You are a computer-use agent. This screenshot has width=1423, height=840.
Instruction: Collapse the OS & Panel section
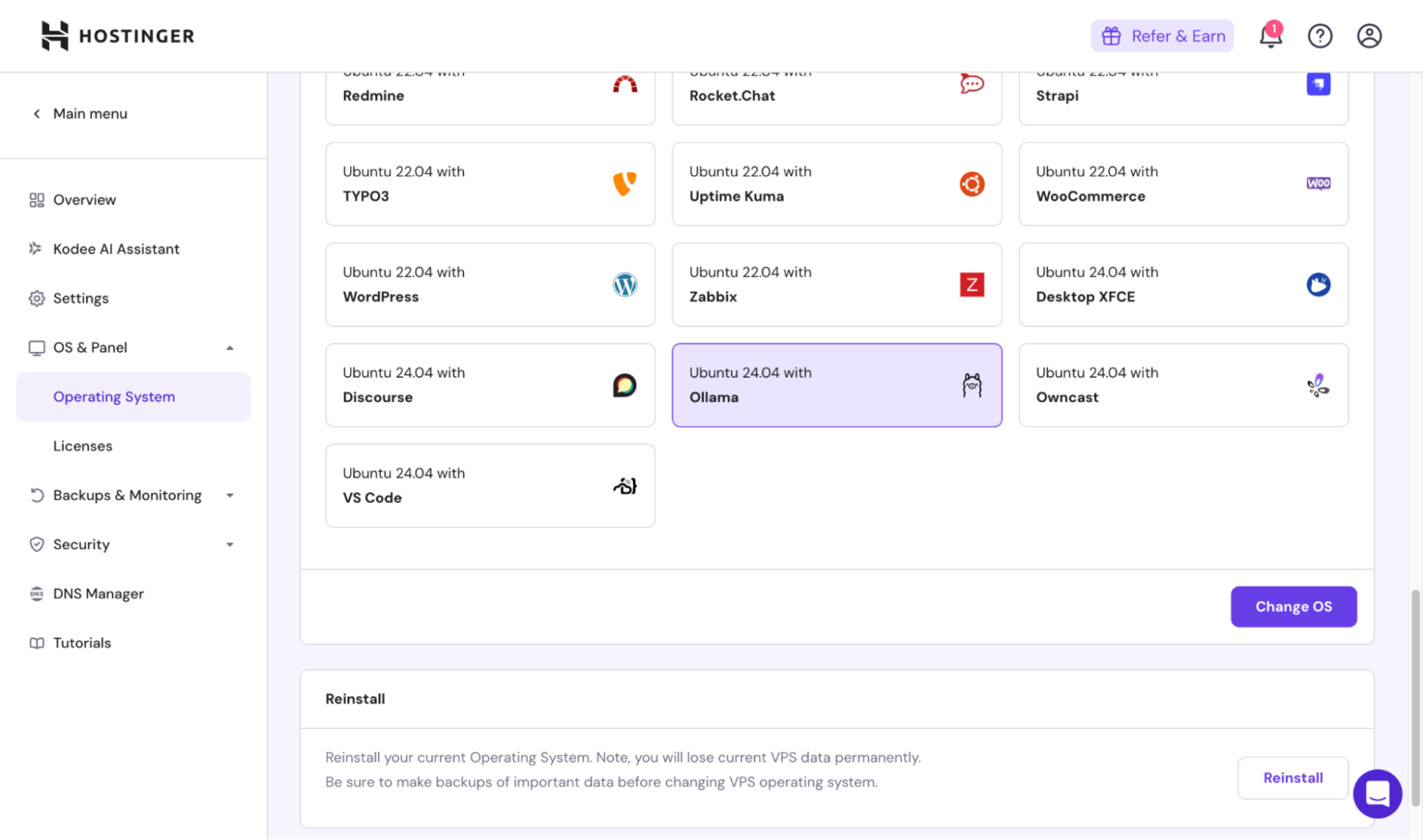click(230, 348)
